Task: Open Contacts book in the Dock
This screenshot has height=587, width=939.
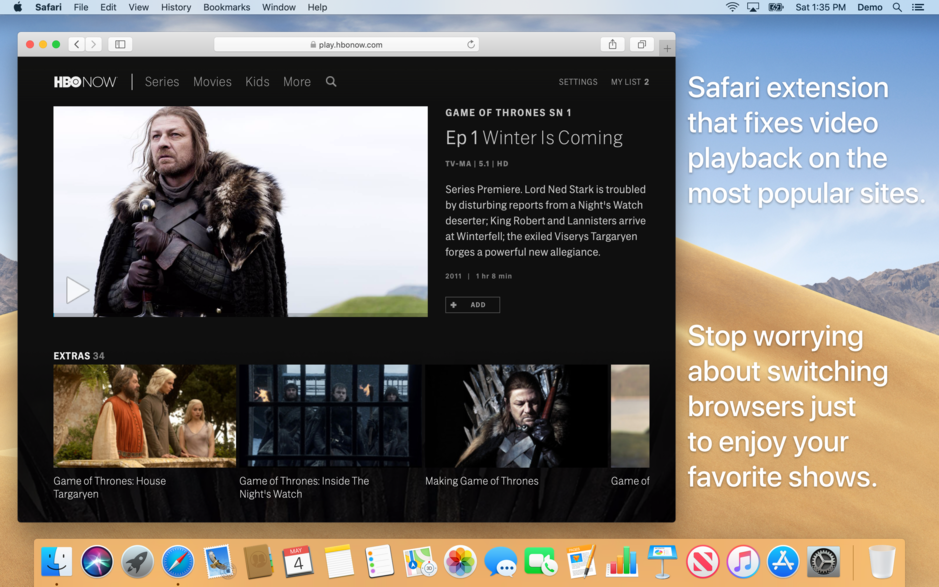Action: 258,562
